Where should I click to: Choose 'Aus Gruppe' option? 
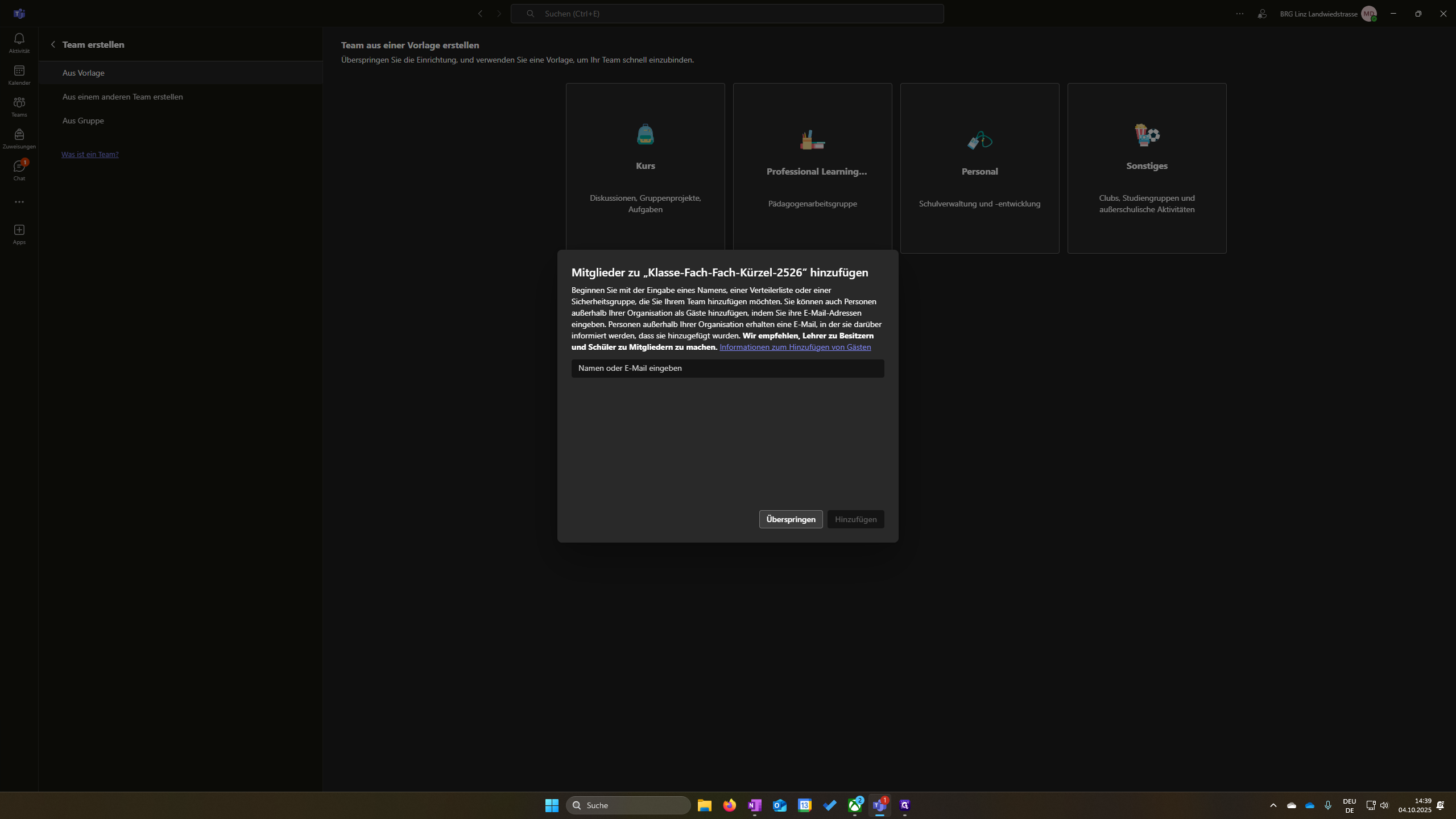point(83,121)
